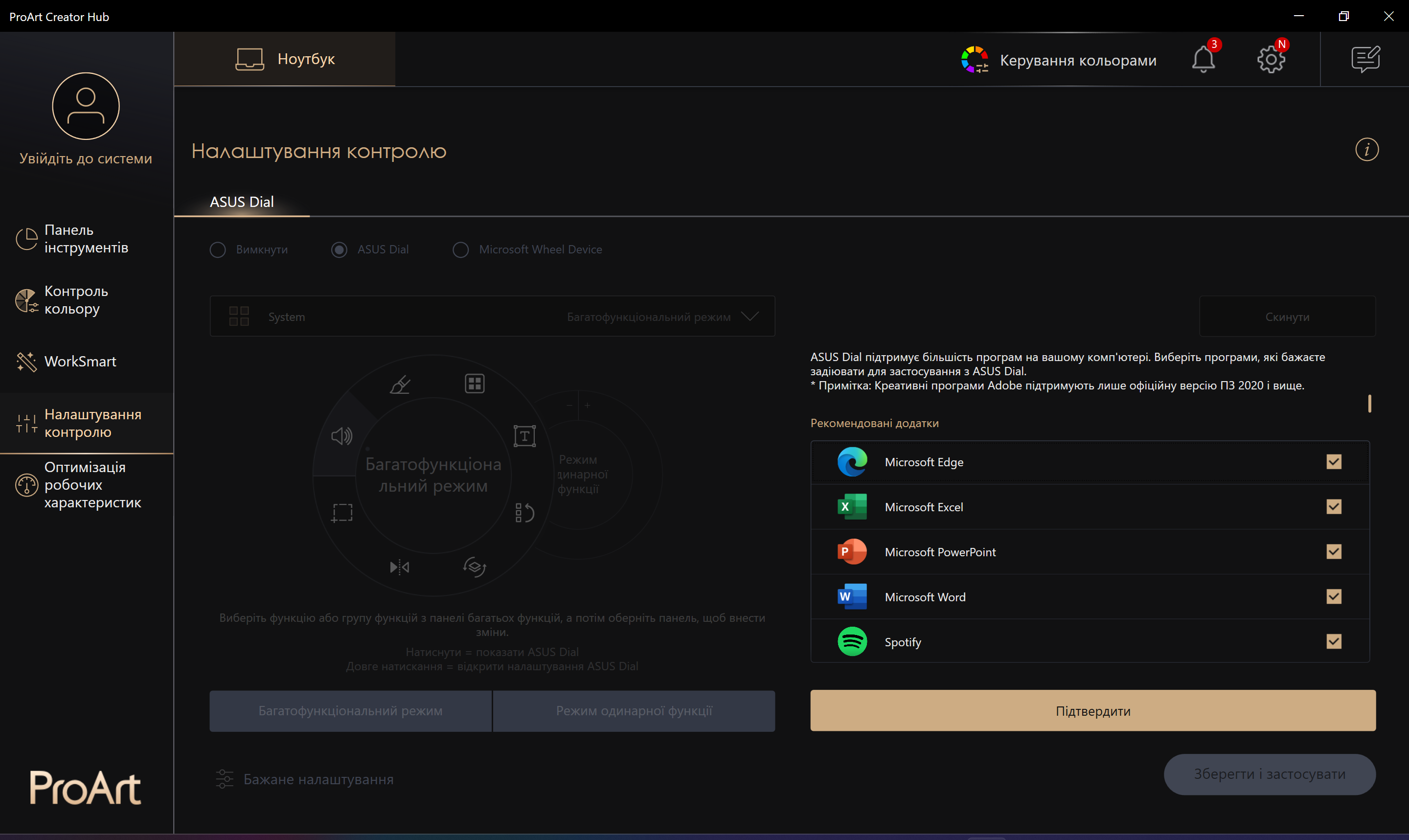Image resolution: width=1409 pixels, height=840 pixels.
Task: Click the user profile avatar icon
Action: (x=86, y=106)
